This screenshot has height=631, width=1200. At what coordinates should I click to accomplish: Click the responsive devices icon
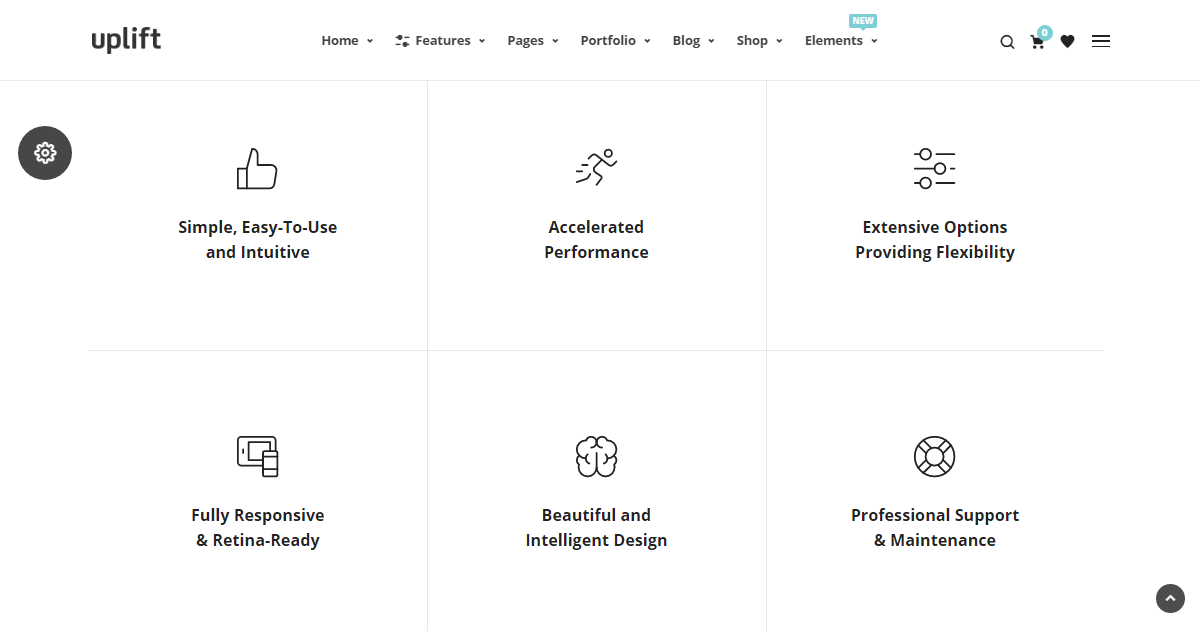pyautogui.click(x=257, y=456)
